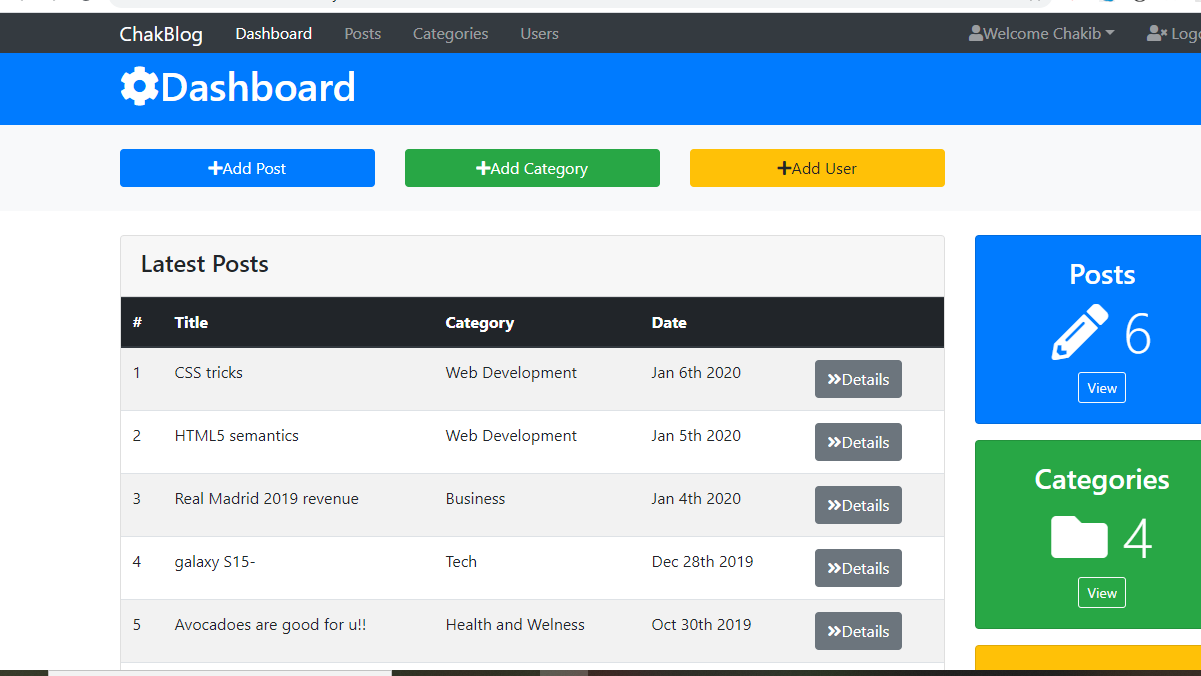Click the pencil icon in Posts card
The width and height of the screenshot is (1201, 676).
[1080, 332]
